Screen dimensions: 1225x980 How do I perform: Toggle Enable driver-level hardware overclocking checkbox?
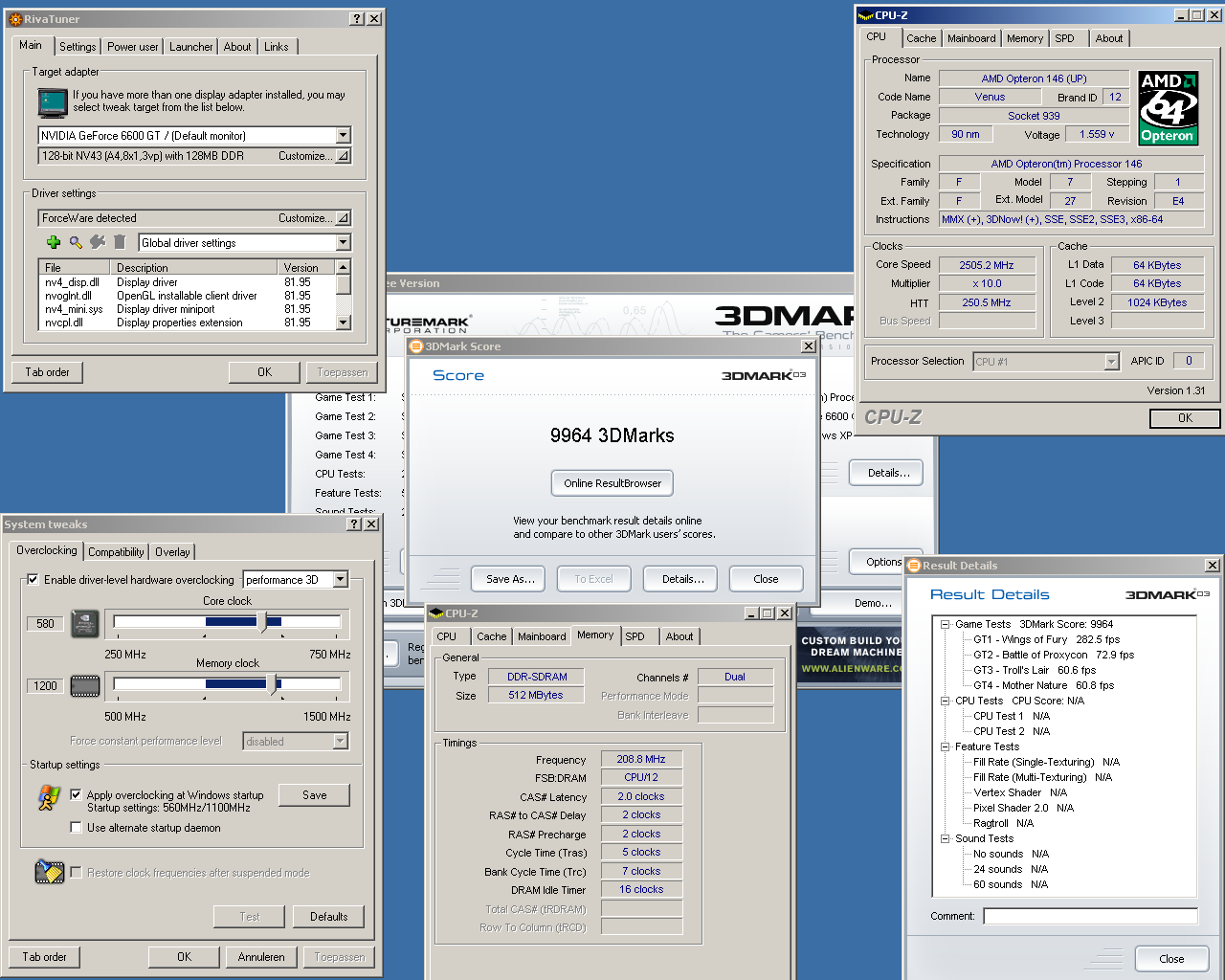tap(33, 580)
